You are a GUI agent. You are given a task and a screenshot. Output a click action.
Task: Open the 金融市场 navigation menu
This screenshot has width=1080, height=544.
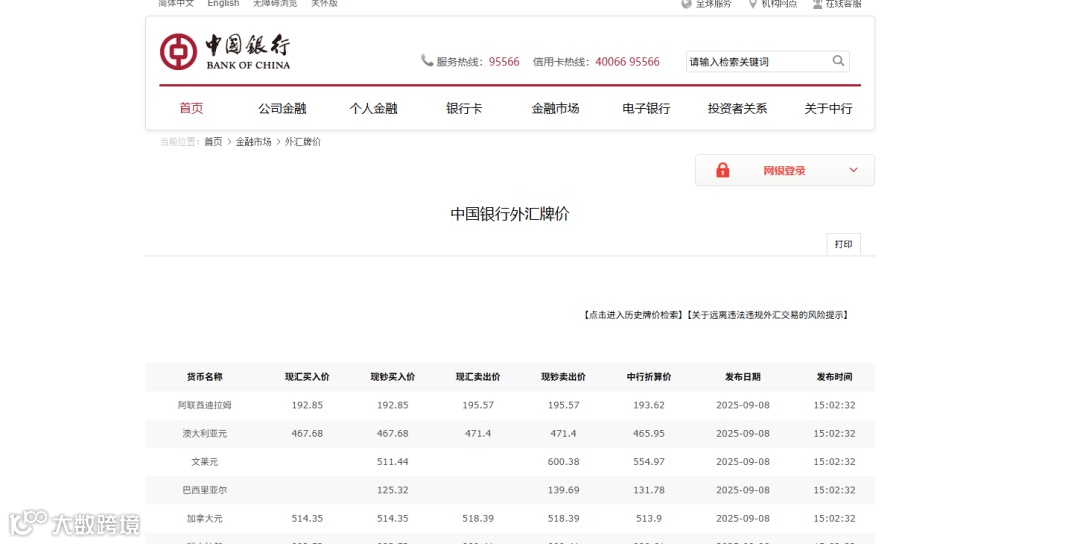pos(555,108)
